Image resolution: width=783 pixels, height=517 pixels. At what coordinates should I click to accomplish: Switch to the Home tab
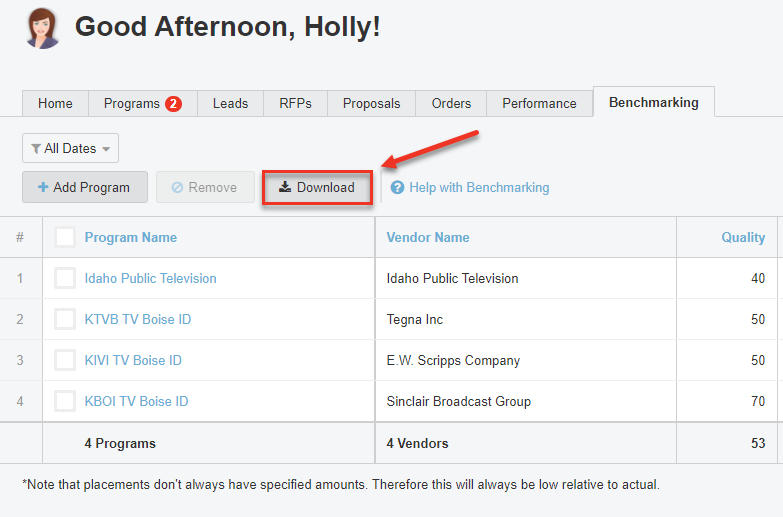pyautogui.click(x=55, y=104)
